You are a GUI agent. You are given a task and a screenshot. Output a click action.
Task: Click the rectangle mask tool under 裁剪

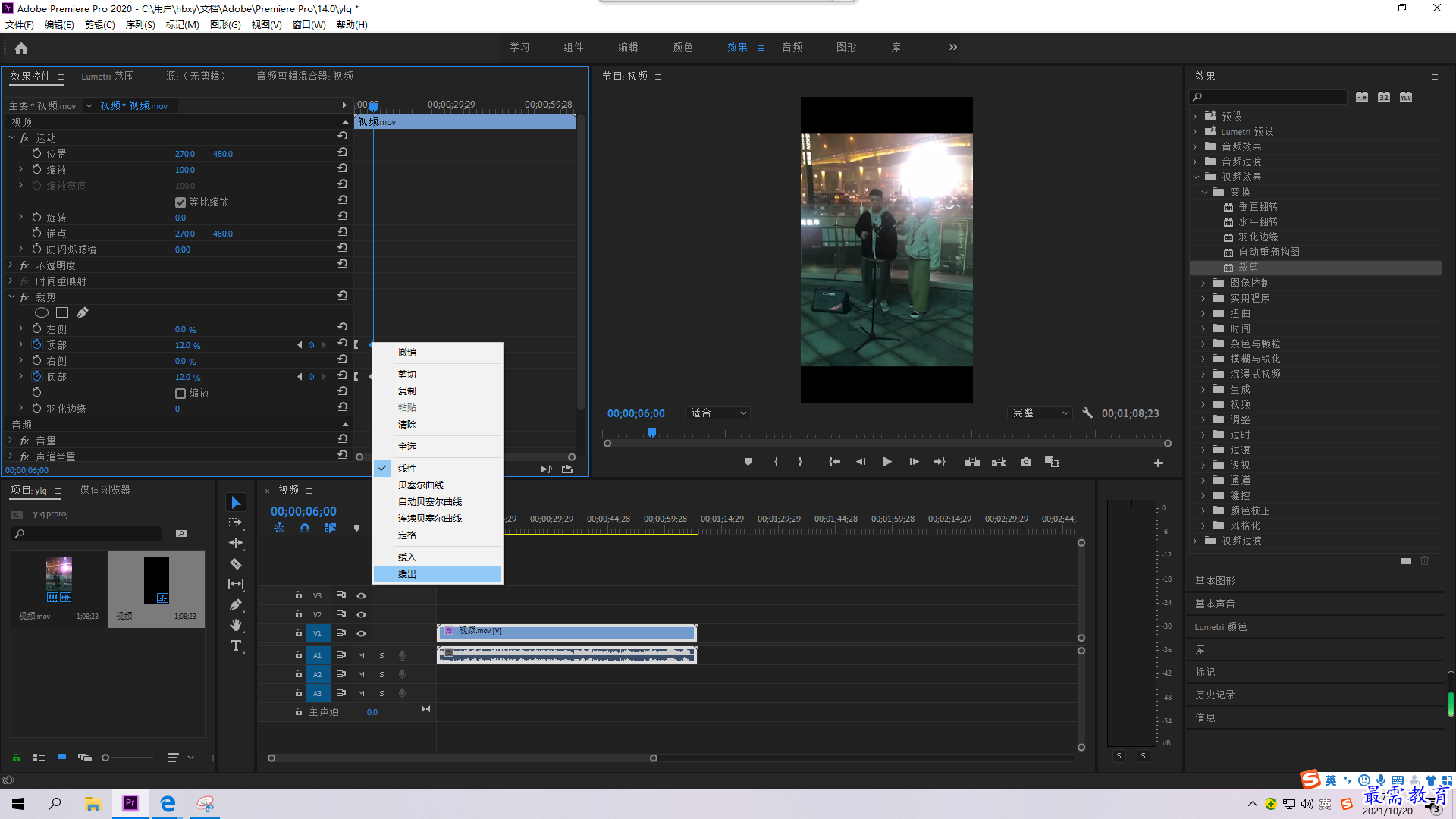(62, 312)
